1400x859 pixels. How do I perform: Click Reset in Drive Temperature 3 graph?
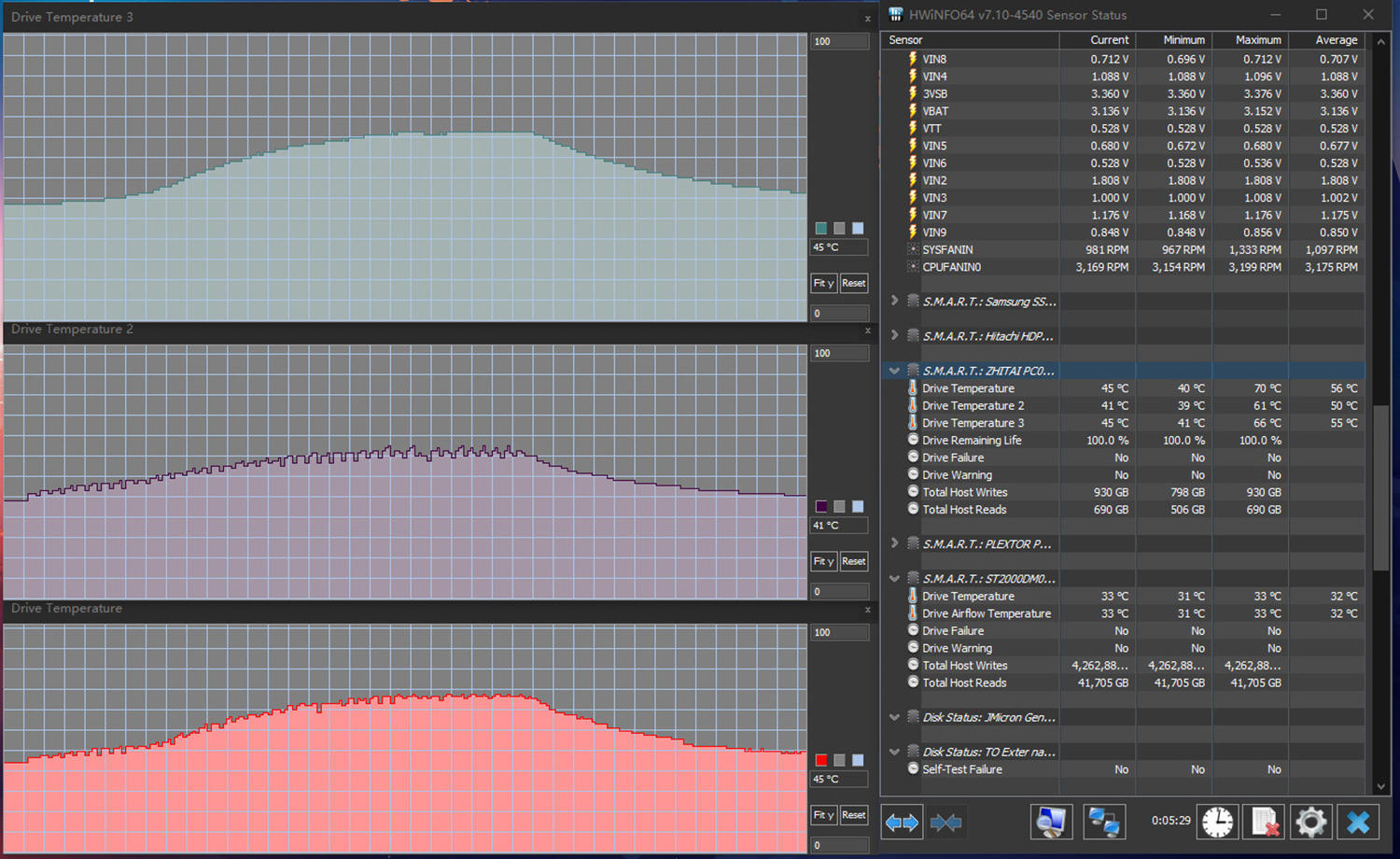coord(854,283)
